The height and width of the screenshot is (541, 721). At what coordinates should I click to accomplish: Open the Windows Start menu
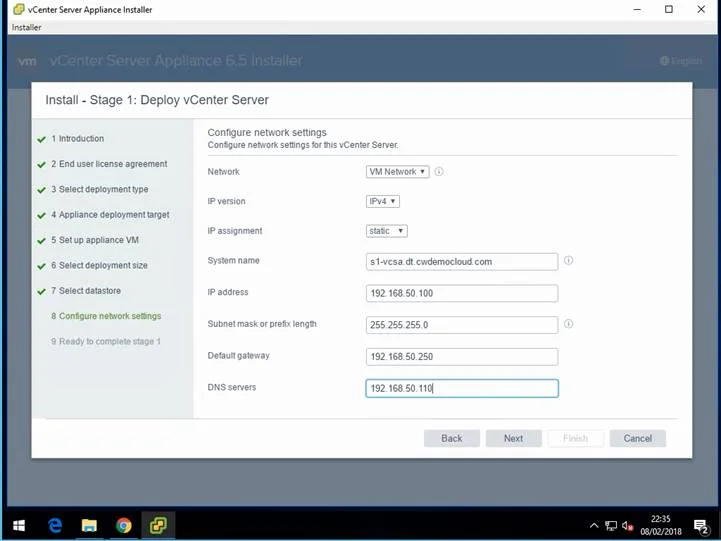point(19,525)
